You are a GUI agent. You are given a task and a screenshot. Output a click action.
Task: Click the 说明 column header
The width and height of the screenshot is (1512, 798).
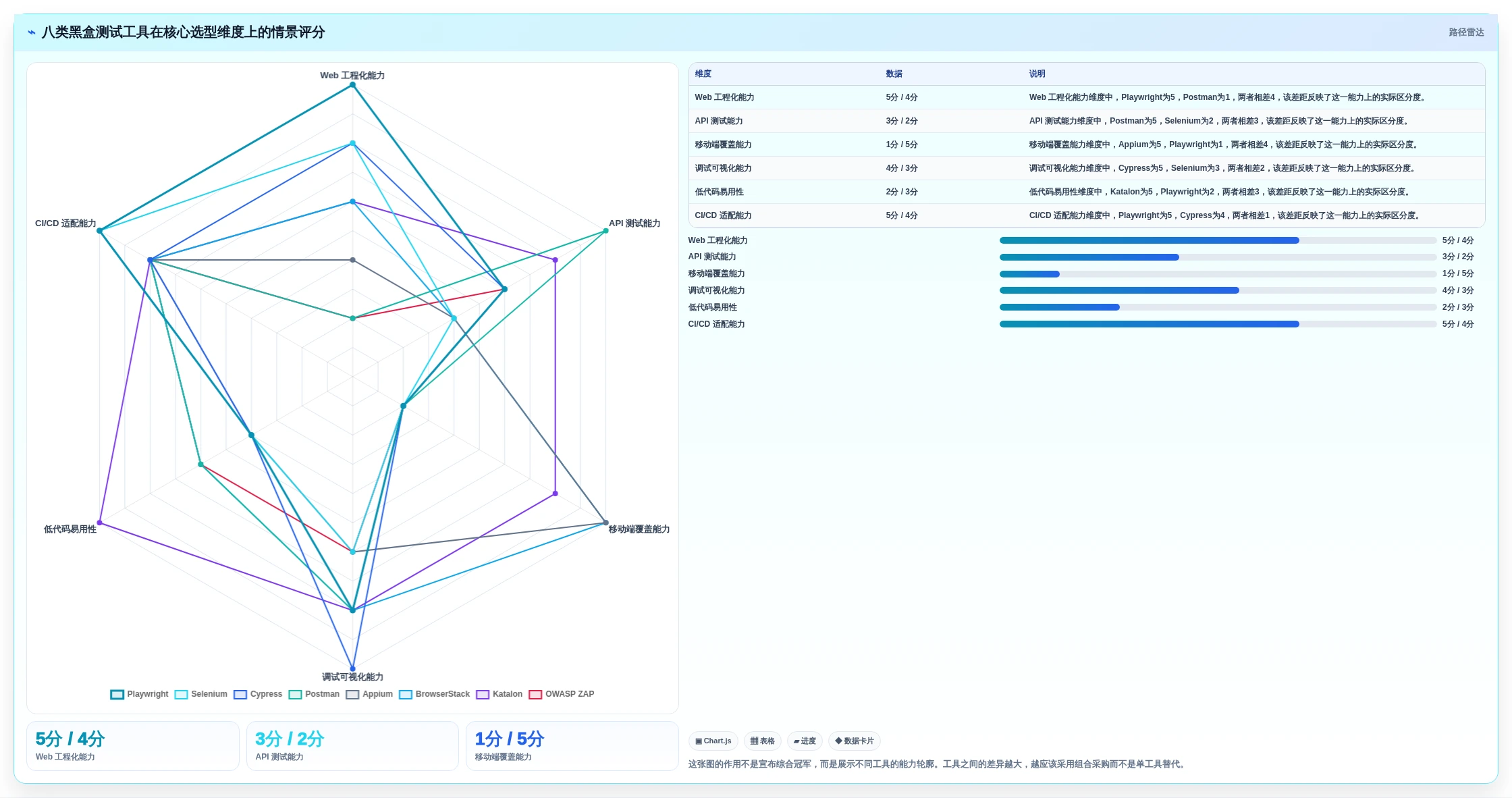point(1037,74)
